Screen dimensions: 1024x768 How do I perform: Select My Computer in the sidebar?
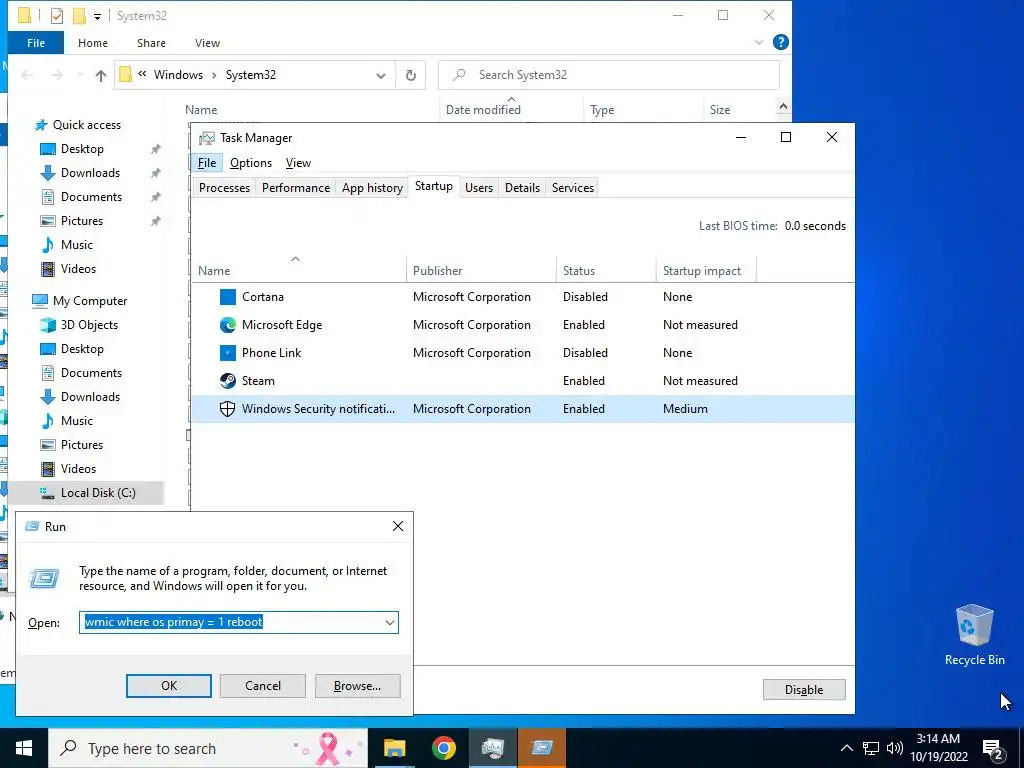coord(90,301)
